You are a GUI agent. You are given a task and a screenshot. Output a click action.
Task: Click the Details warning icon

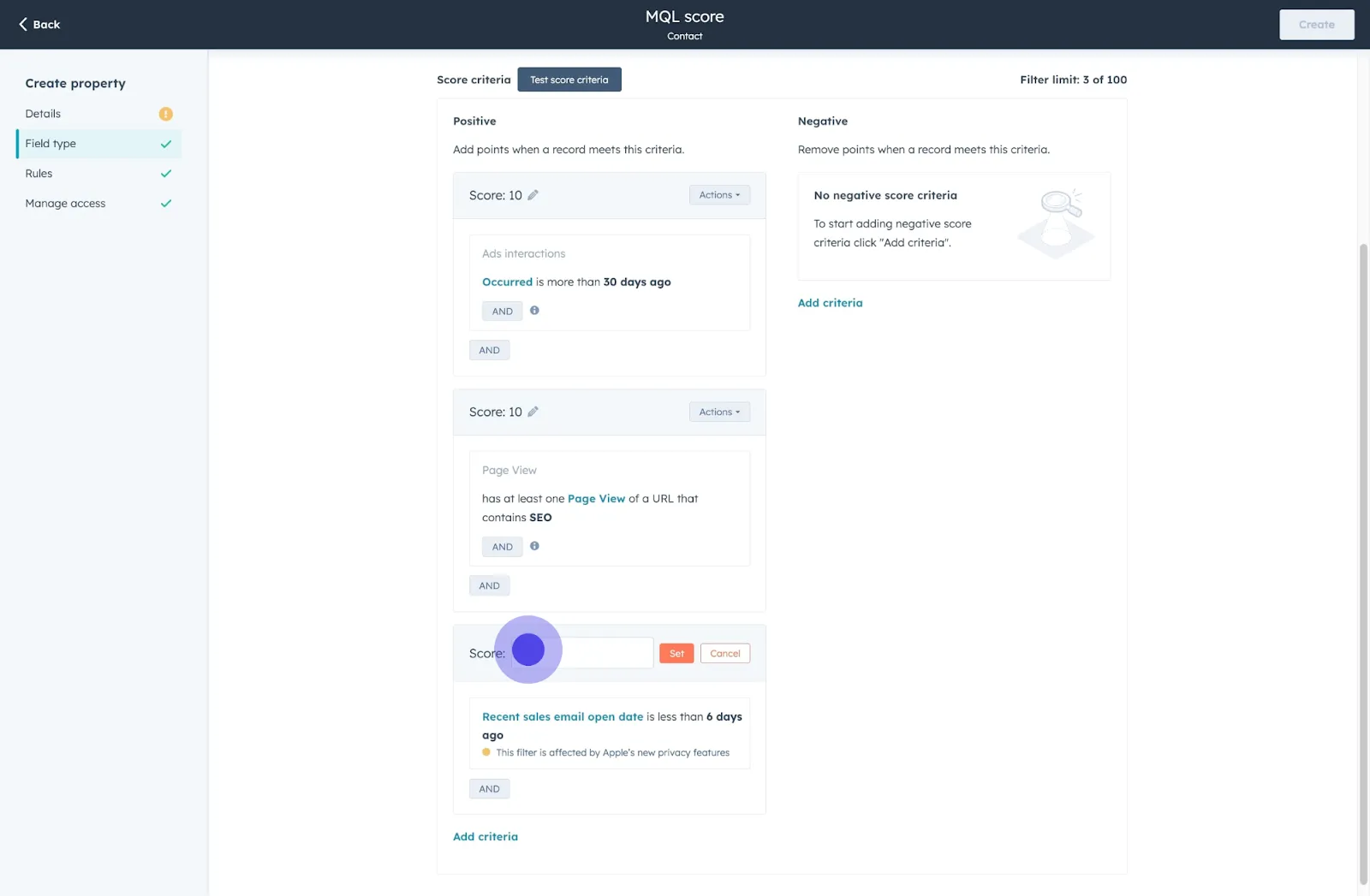point(166,114)
